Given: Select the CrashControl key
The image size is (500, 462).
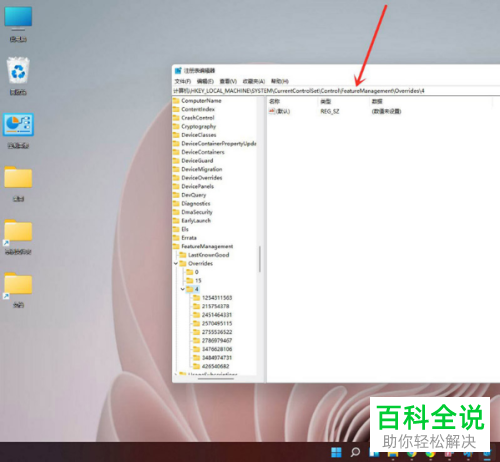Looking at the screenshot, I should point(198,118).
